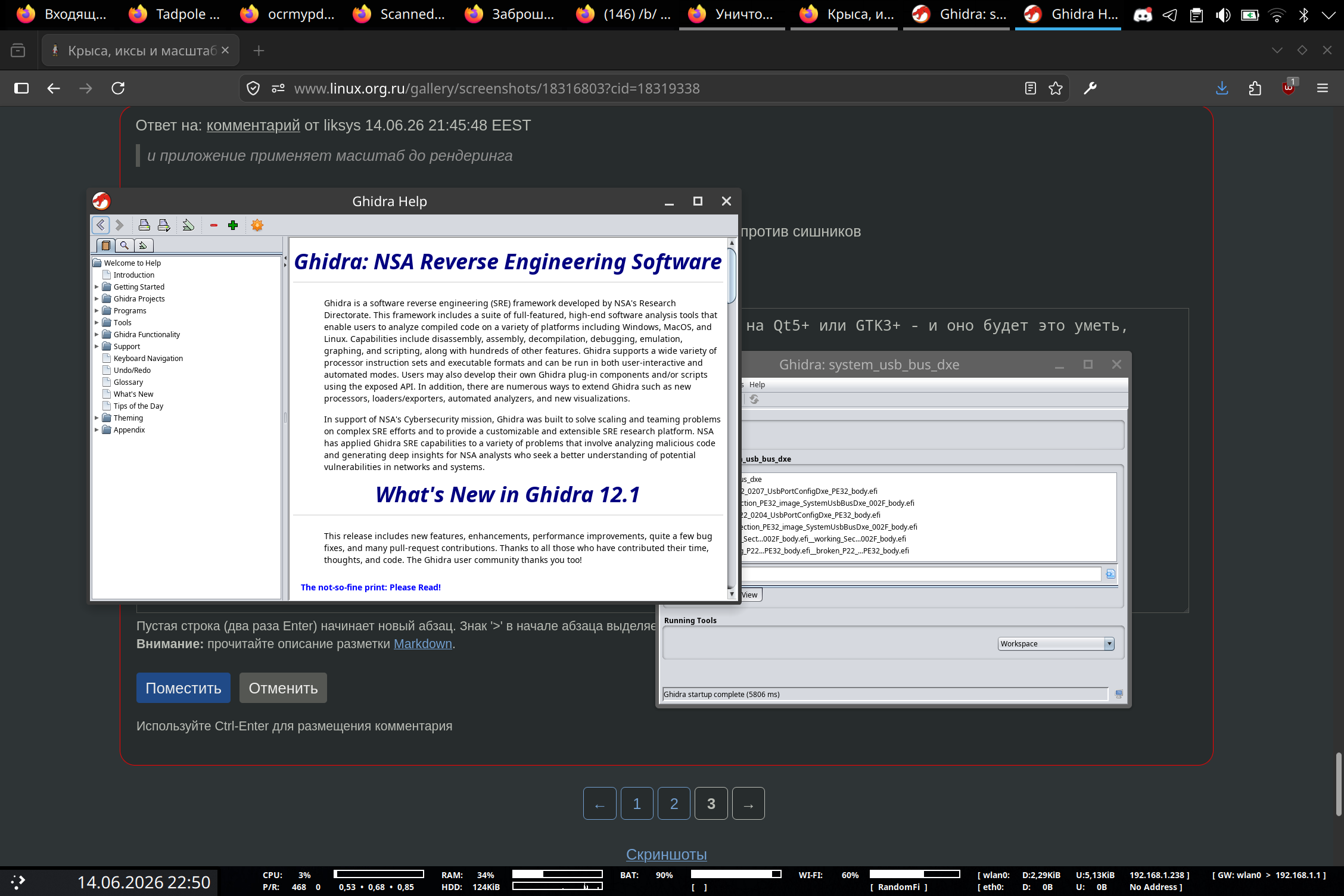The width and height of the screenshot is (1344, 896).
Task: Expand the Appendix help folder
Action: pyautogui.click(x=97, y=430)
